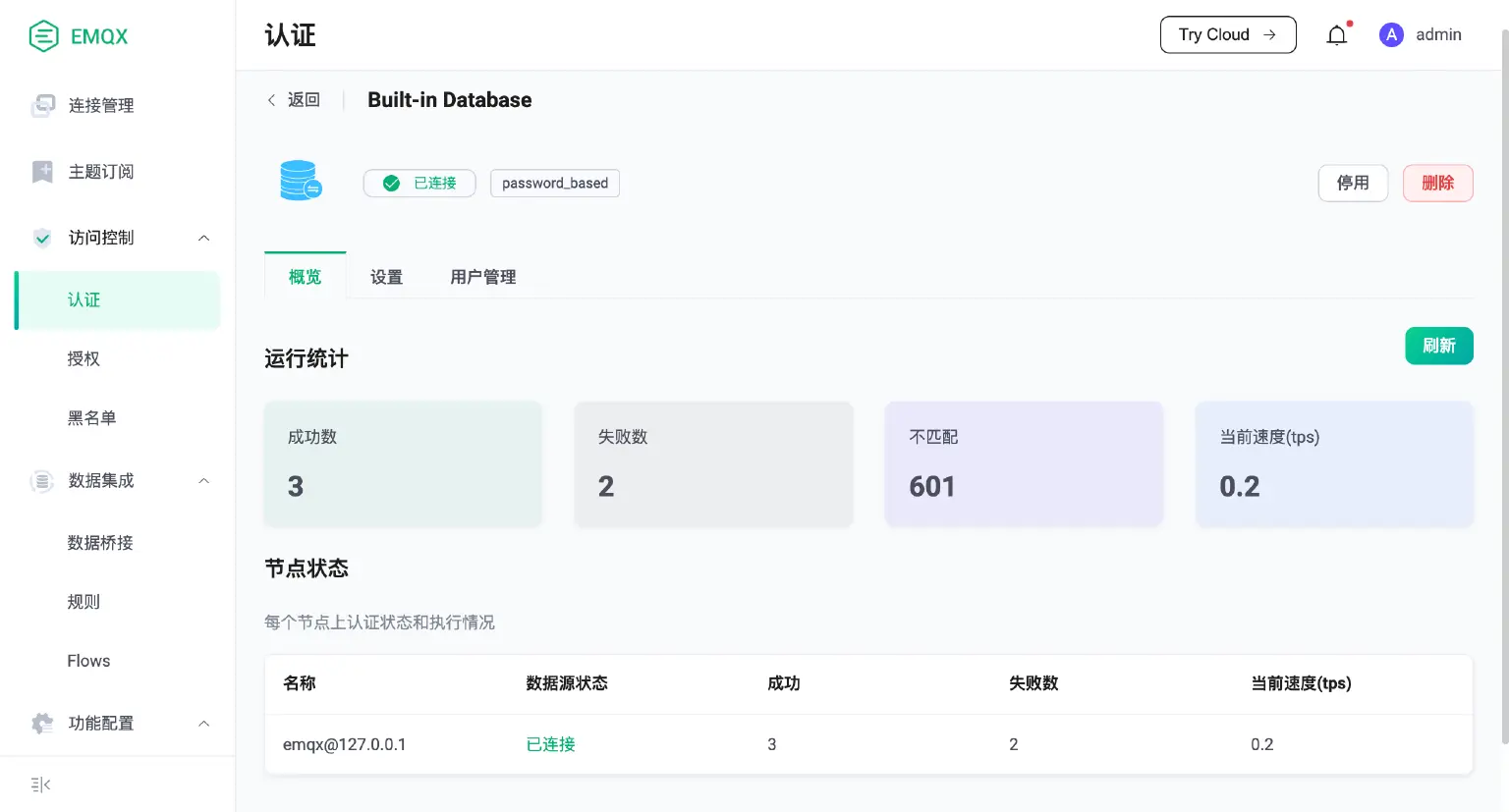Open the notification bell
This screenshot has width=1509, height=812.
[x=1336, y=34]
